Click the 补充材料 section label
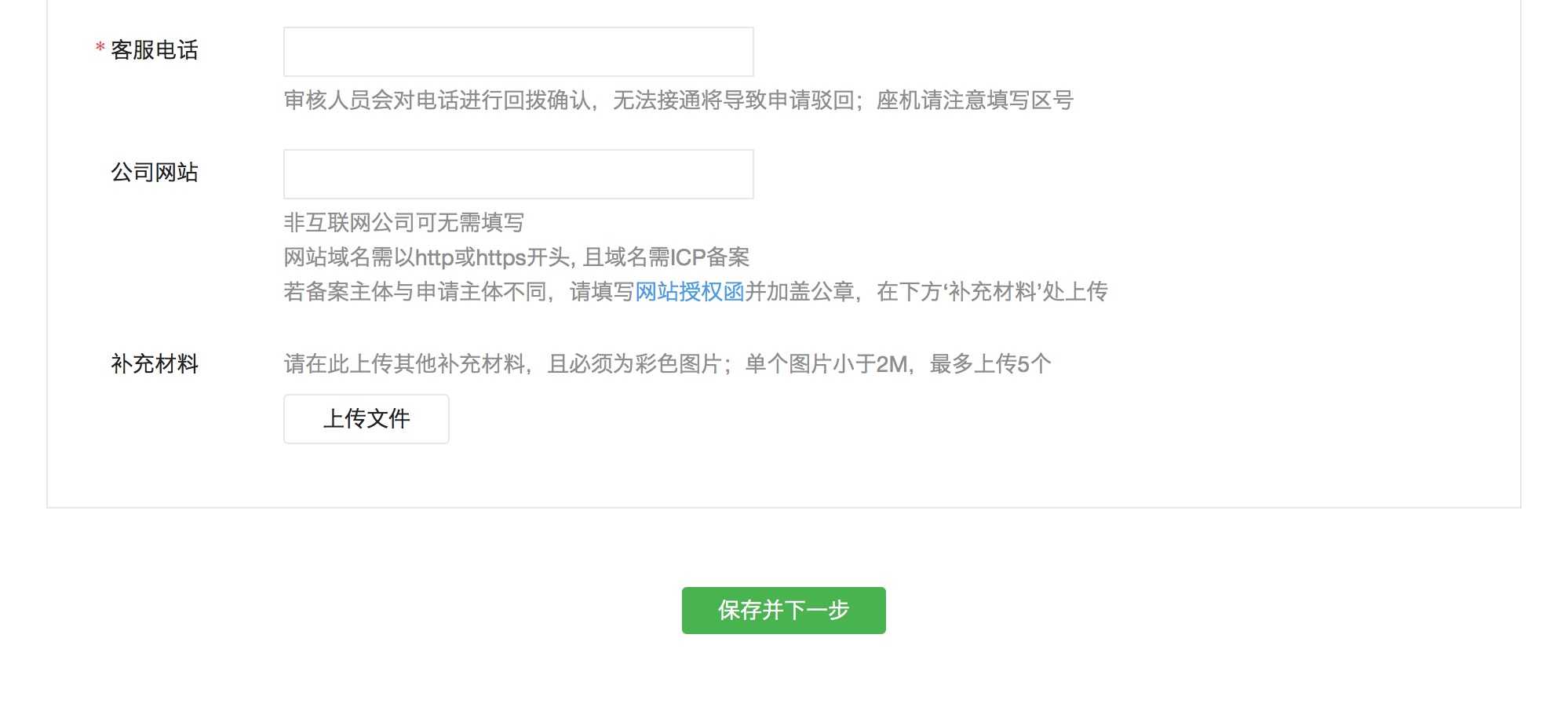1568x711 pixels. click(155, 364)
